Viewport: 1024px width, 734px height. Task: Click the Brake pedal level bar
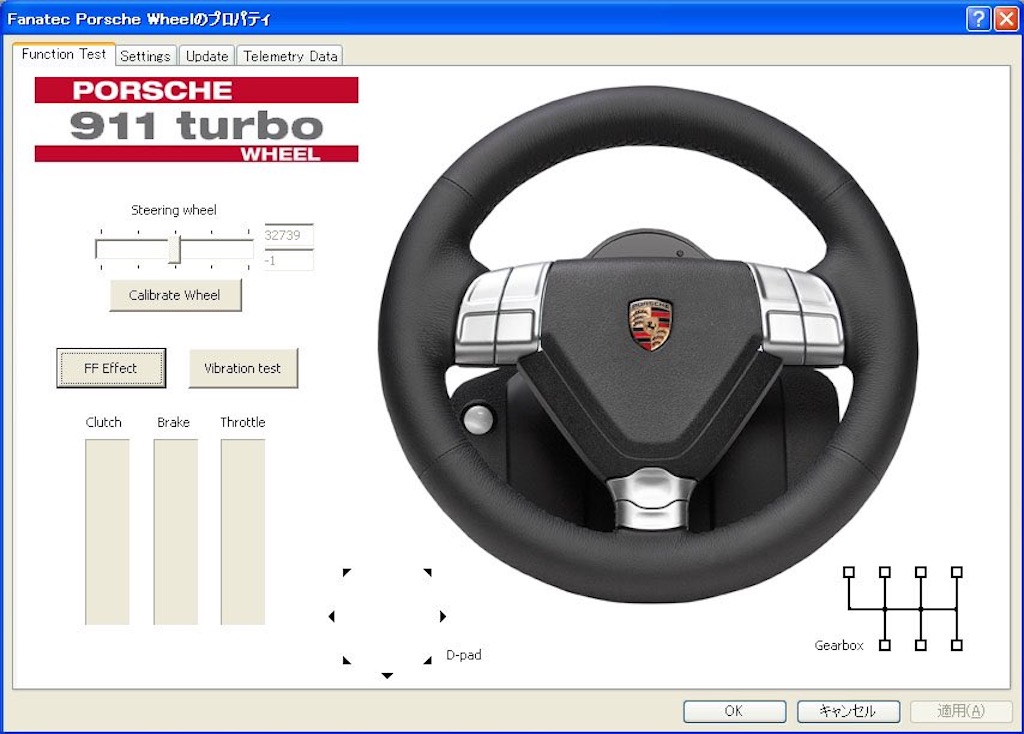click(175, 532)
